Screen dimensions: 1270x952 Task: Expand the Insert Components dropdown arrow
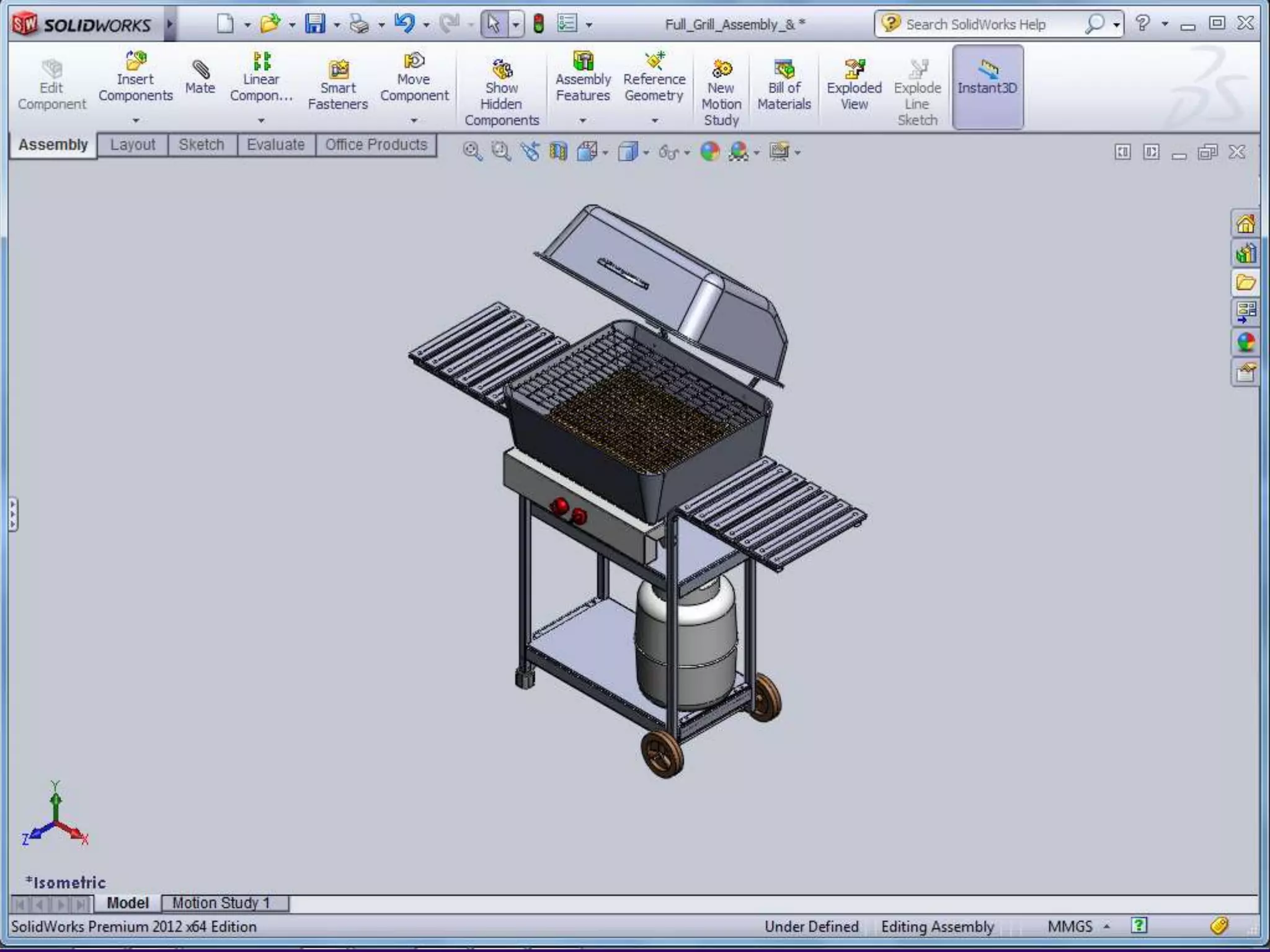coord(135,121)
